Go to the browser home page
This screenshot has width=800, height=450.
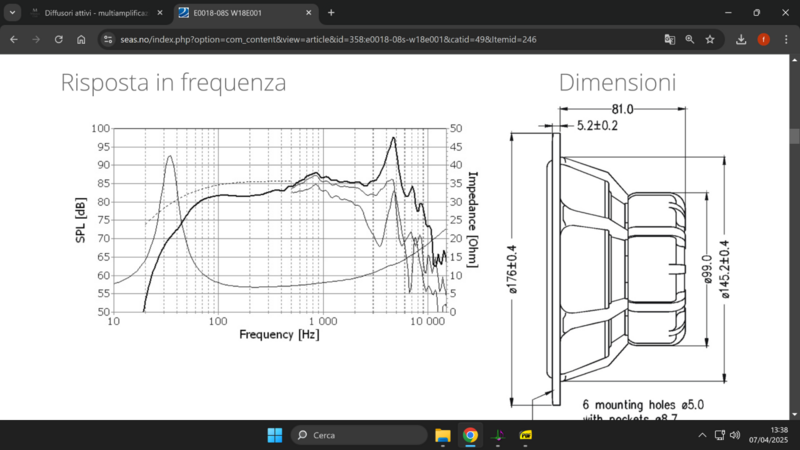(81, 39)
